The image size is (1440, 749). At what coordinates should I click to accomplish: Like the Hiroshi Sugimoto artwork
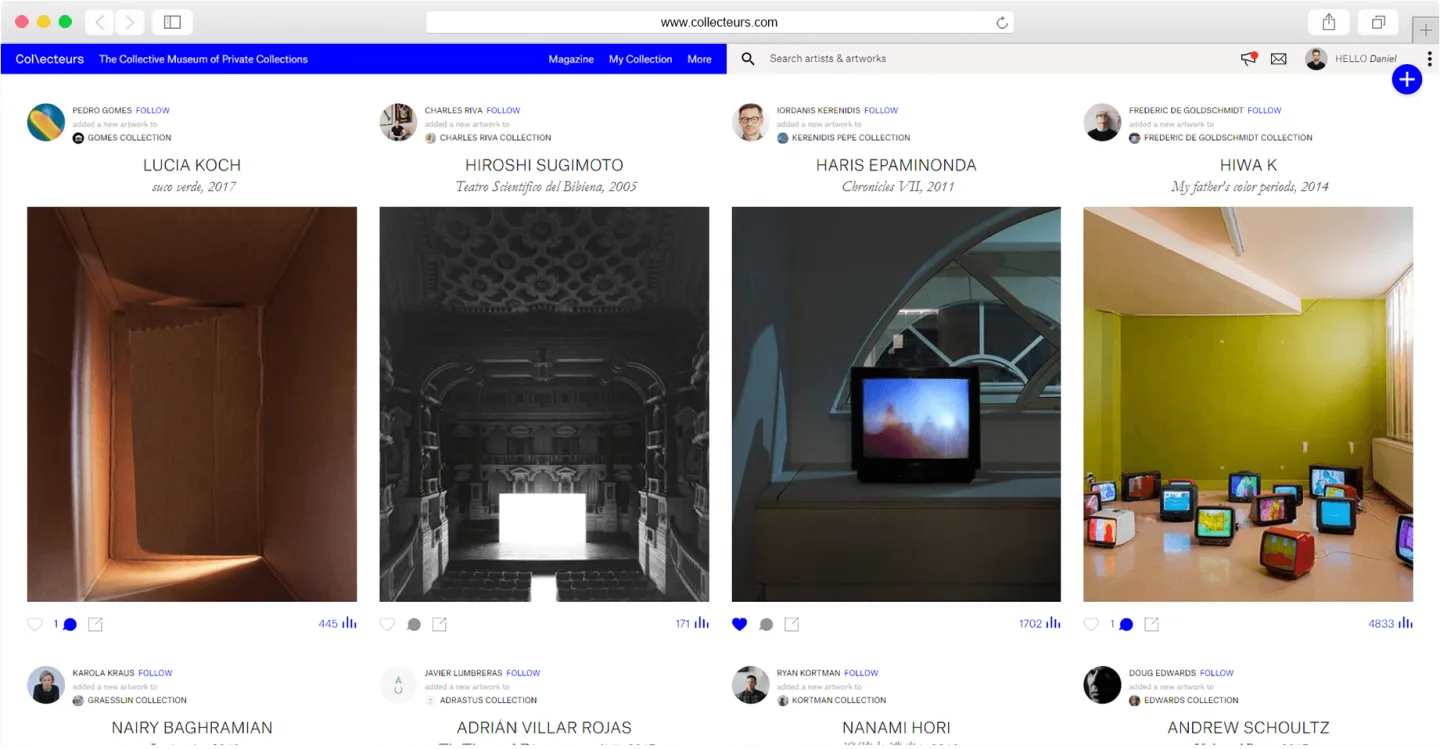[387, 624]
